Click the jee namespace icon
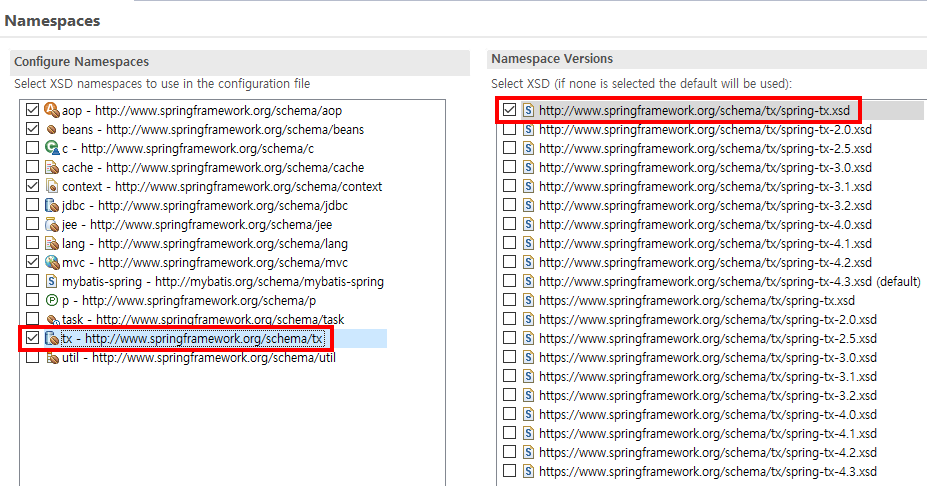Screen dimensions: 927x486 tap(52, 224)
